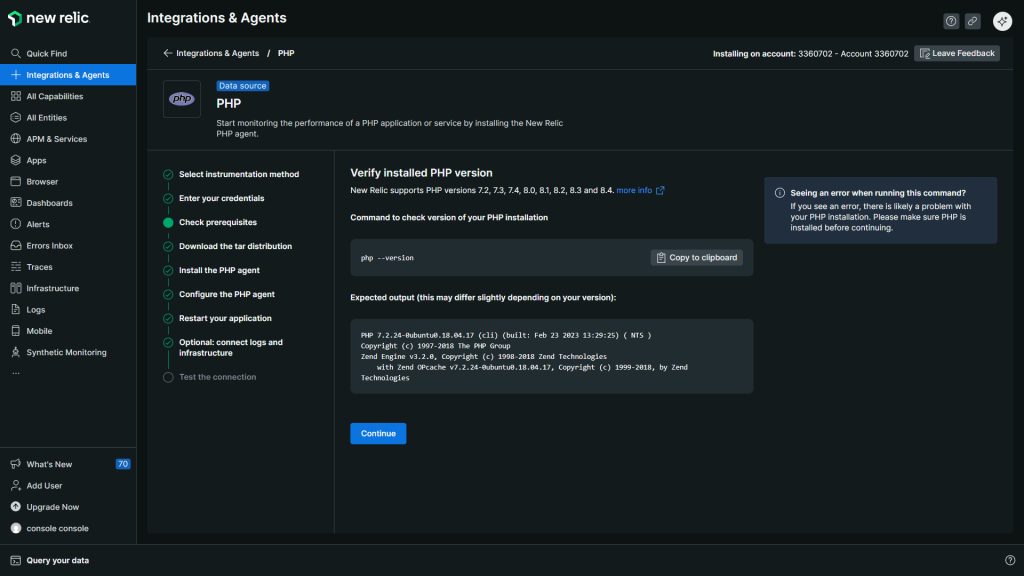This screenshot has width=1024, height=576.
Task: Expand more sidebar items with ellipsis
Action: 15,372
